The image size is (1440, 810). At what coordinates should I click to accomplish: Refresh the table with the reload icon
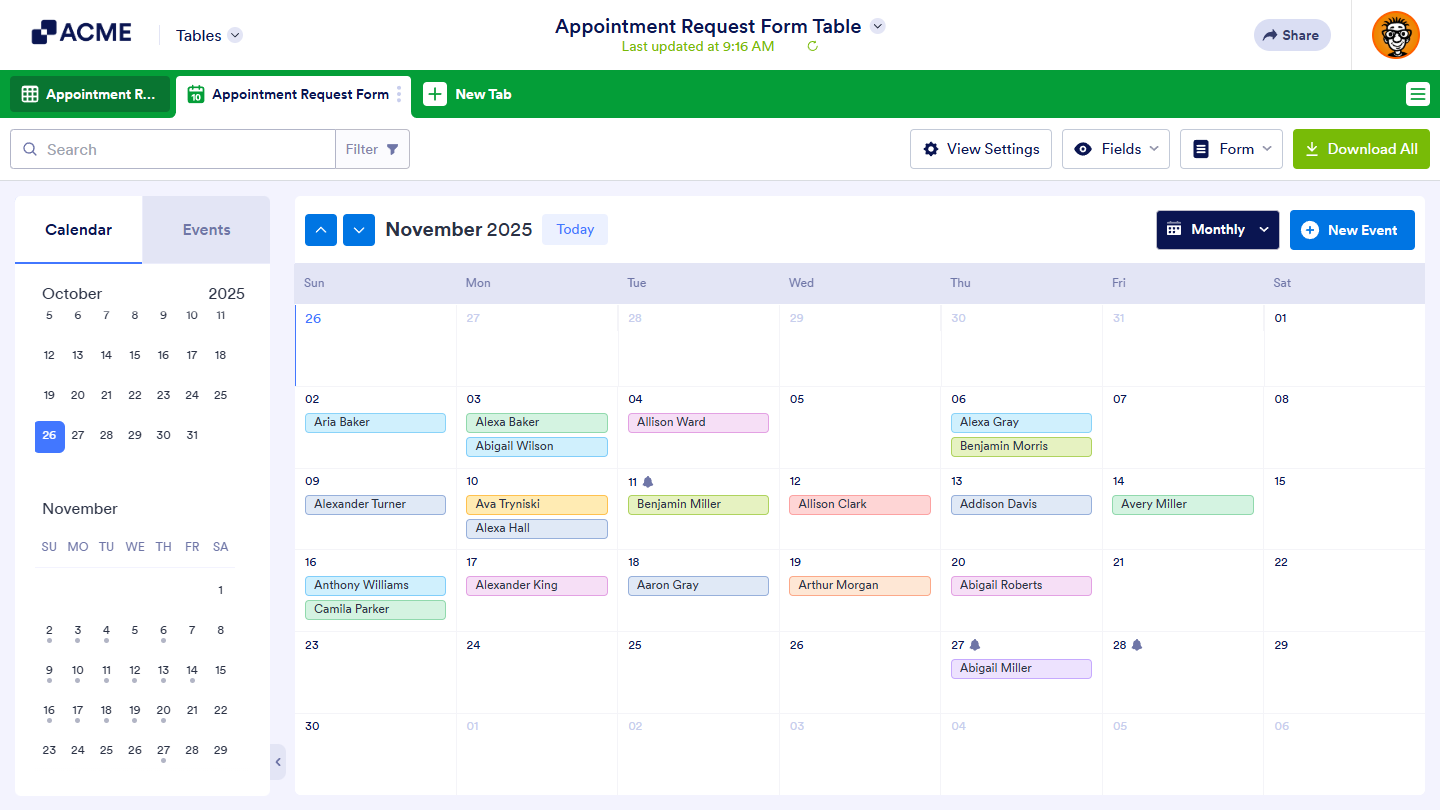coord(812,46)
